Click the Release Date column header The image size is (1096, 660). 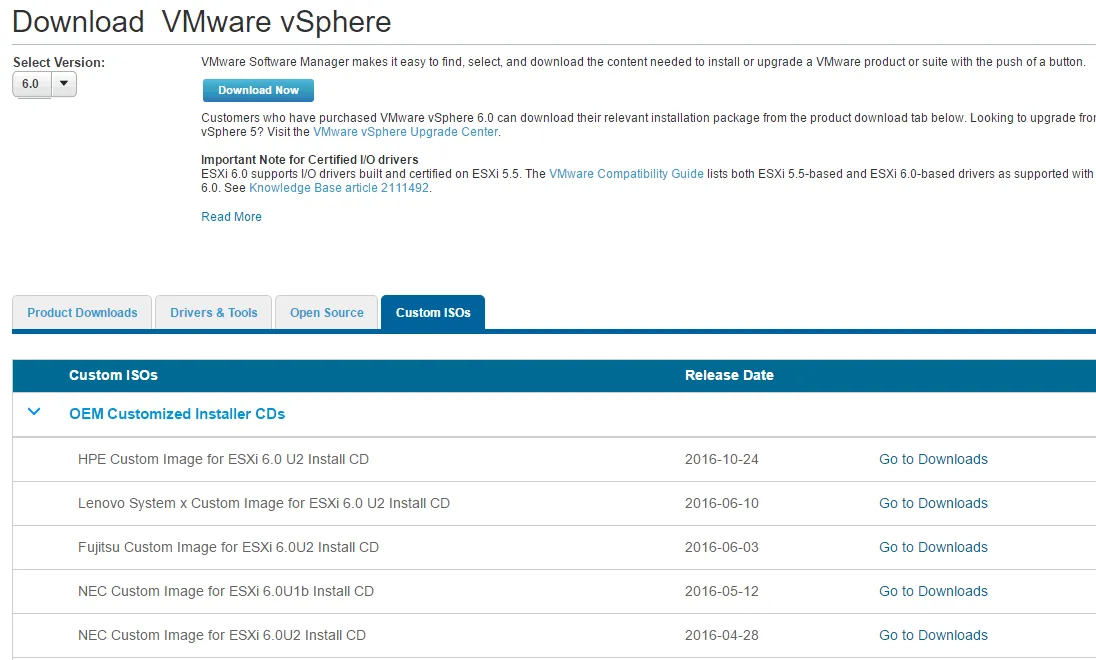point(729,376)
